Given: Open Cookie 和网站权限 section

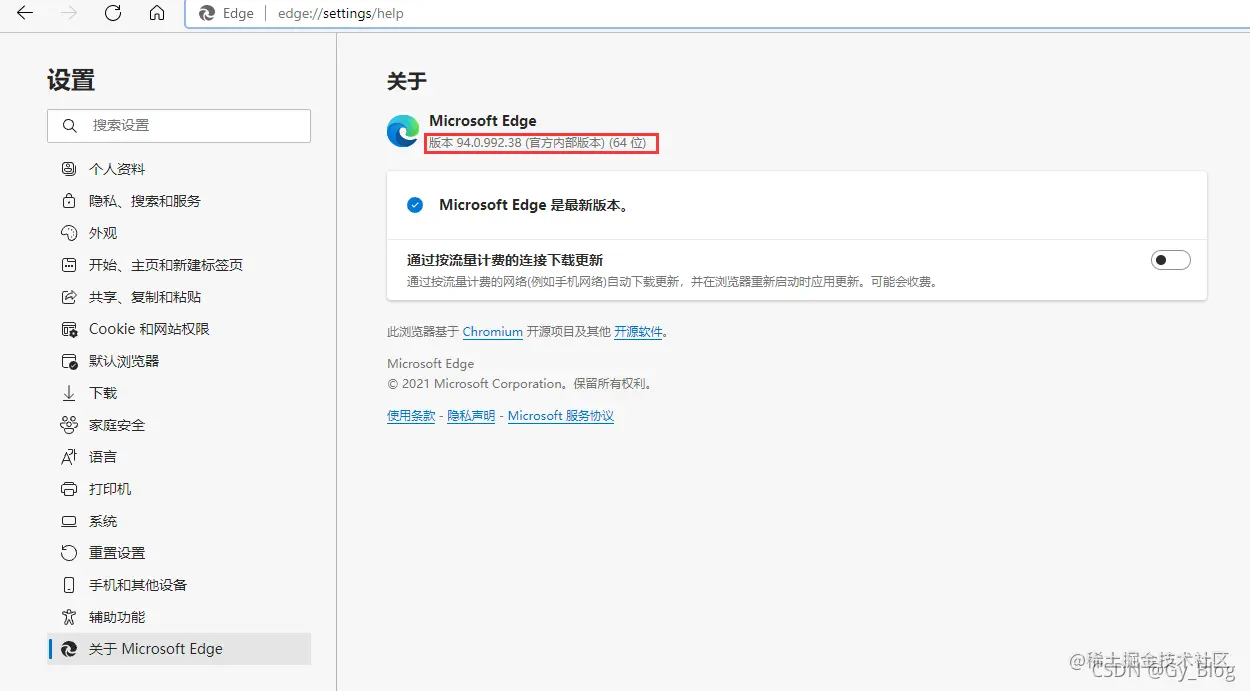Looking at the screenshot, I should (x=179, y=329).
